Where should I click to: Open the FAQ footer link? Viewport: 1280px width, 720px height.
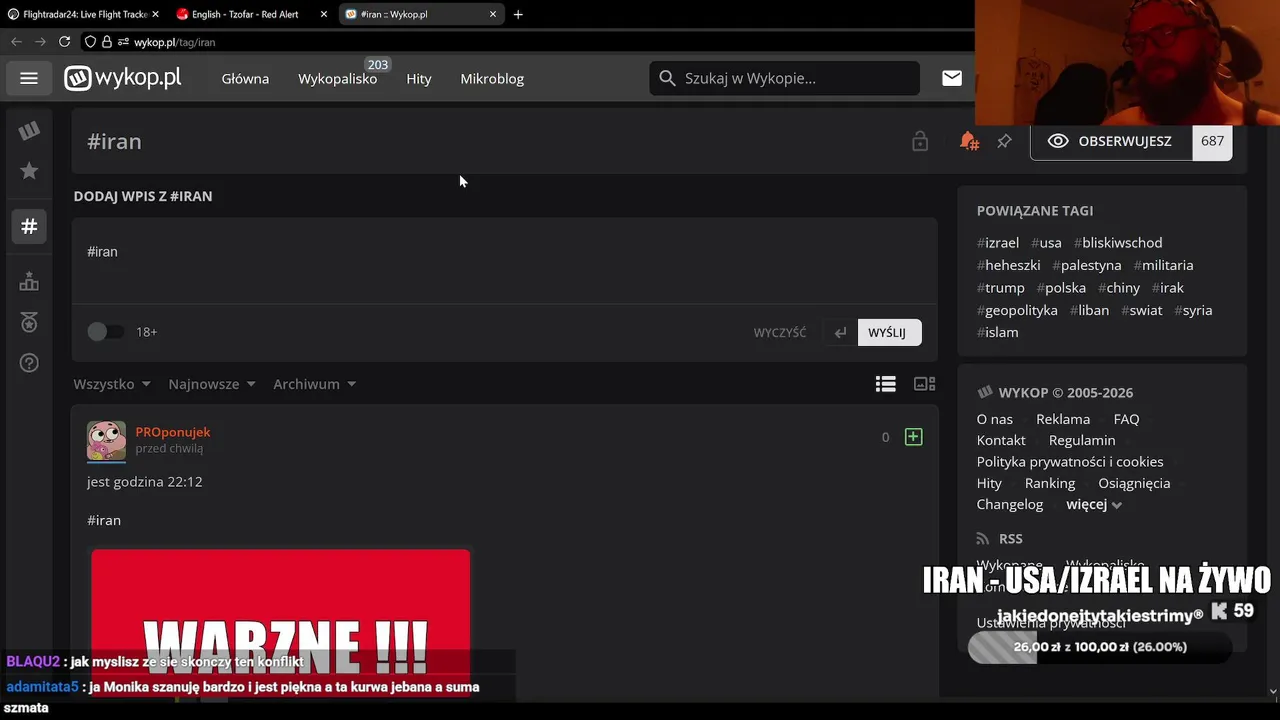1126,419
